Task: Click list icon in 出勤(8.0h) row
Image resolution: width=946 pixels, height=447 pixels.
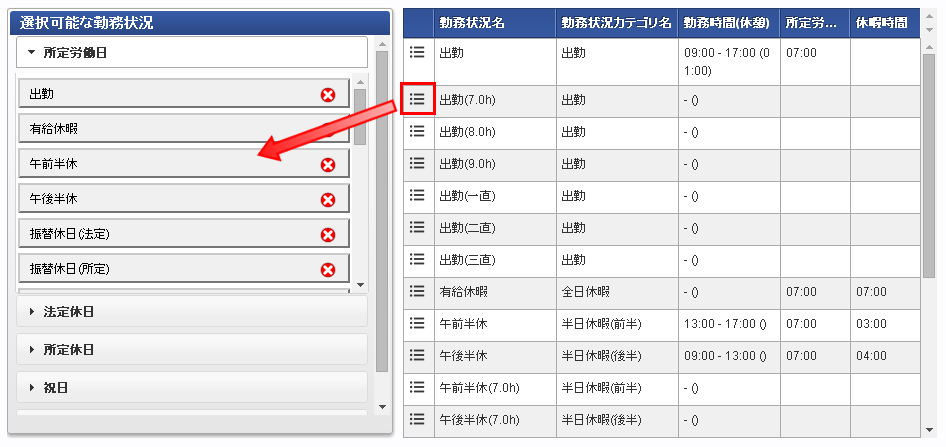Action: (417, 131)
